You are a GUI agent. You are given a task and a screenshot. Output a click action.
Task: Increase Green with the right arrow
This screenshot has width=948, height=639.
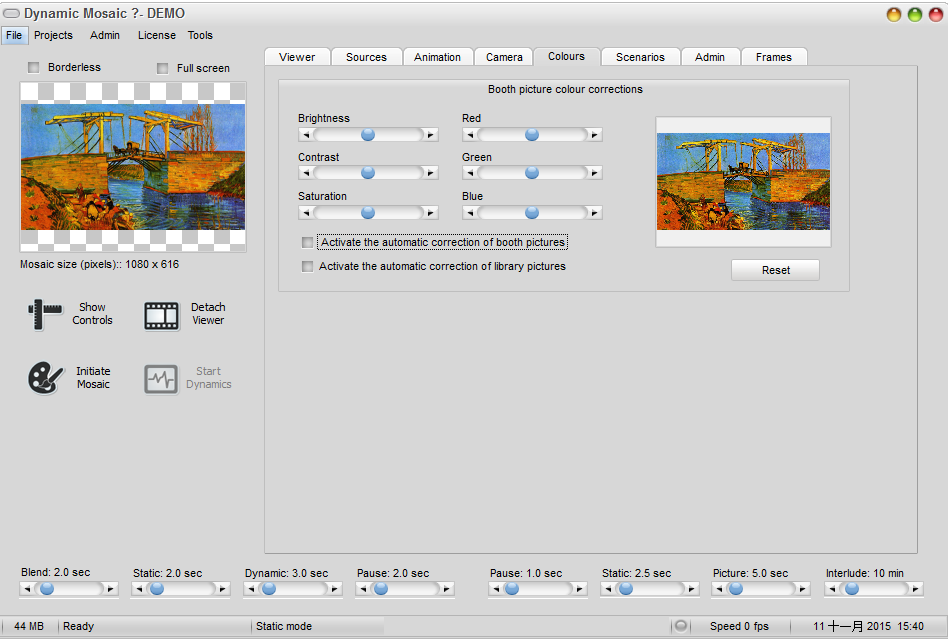[x=594, y=173]
